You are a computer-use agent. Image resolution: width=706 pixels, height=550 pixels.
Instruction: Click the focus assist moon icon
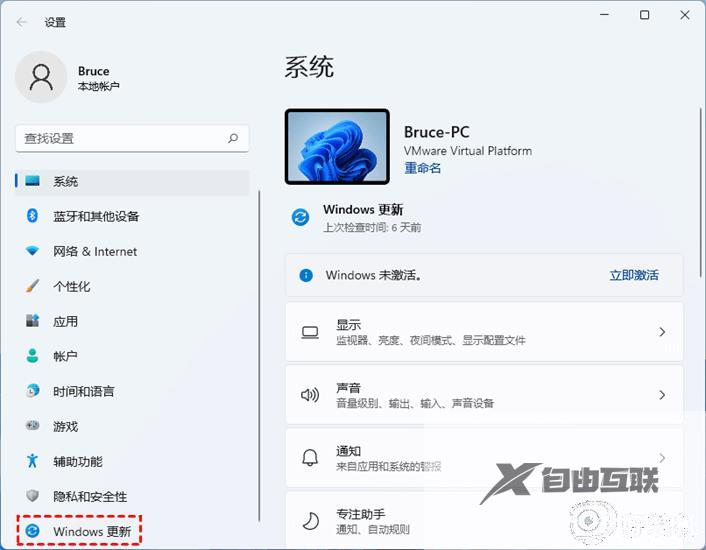310,521
